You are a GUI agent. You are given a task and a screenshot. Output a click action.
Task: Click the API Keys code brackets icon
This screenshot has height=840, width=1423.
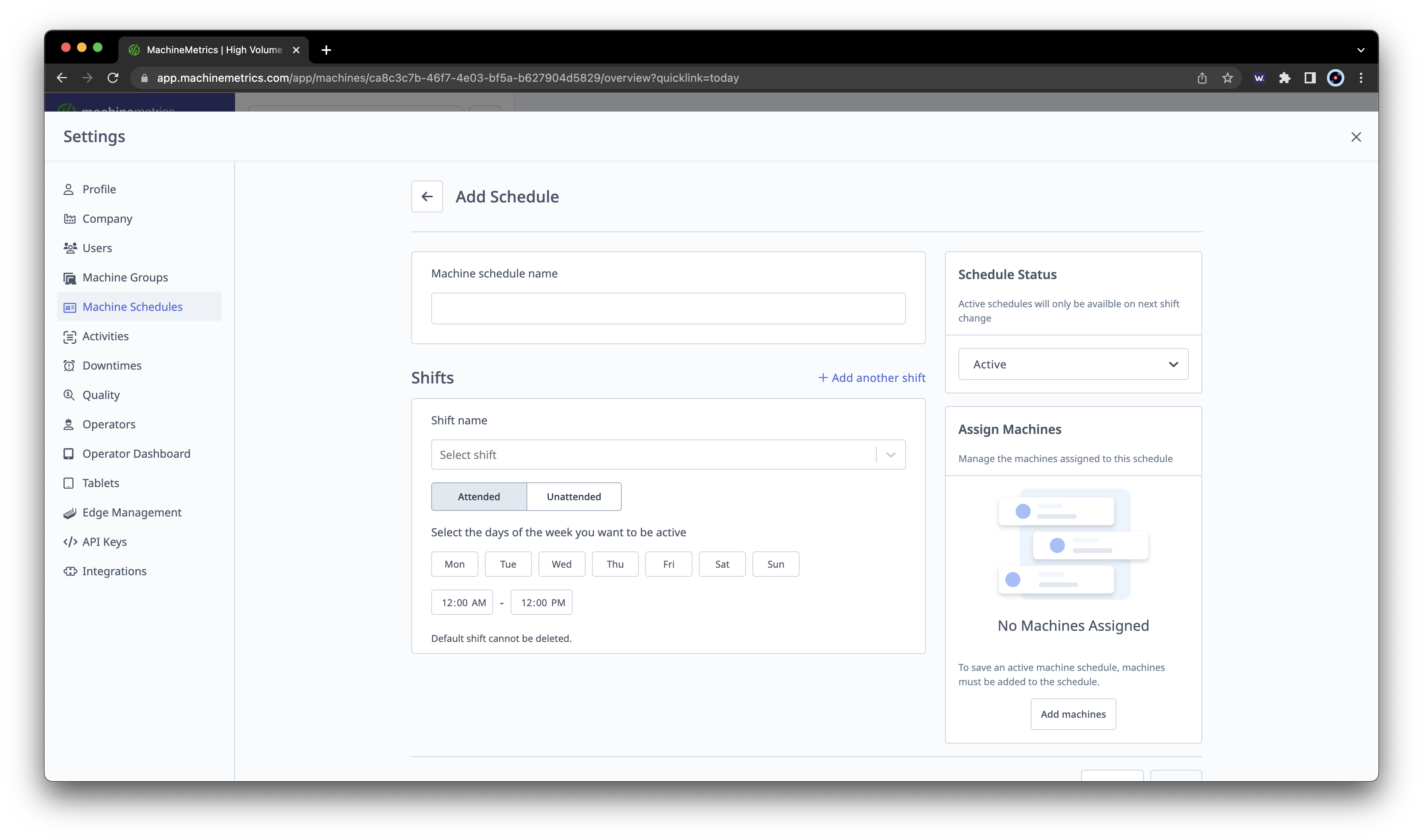click(69, 542)
